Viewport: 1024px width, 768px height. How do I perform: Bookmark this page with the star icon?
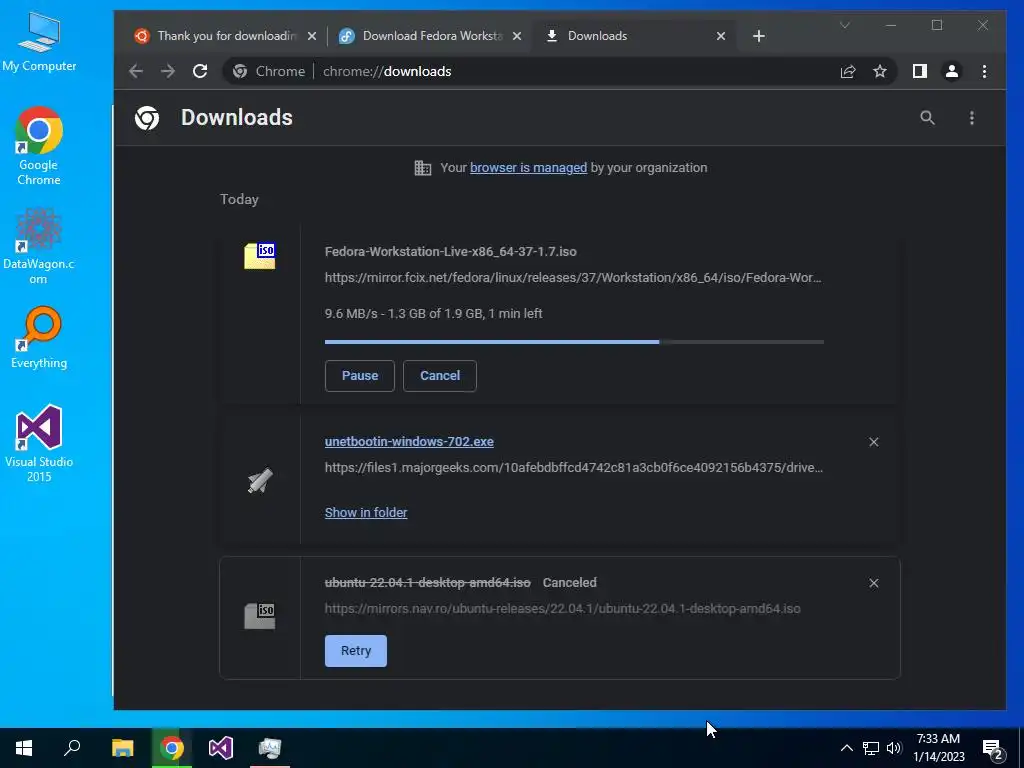(880, 71)
